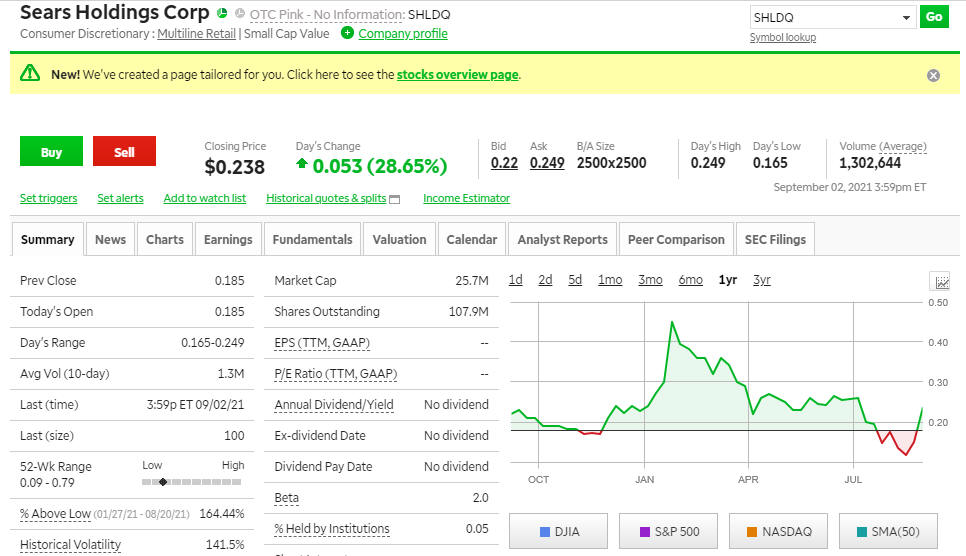Set chart range to 3mo

coord(650,280)
